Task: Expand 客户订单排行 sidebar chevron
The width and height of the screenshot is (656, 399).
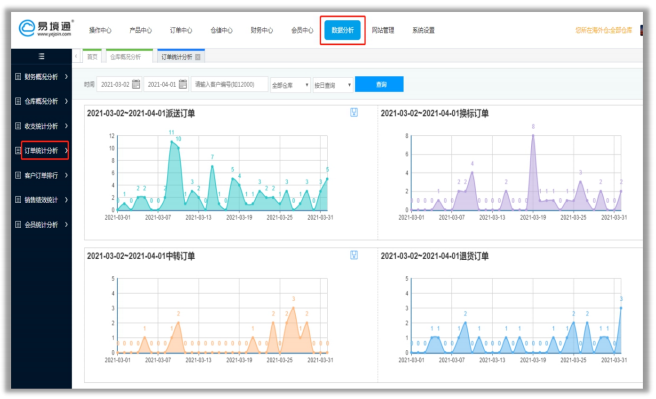Action: (66, 175)
